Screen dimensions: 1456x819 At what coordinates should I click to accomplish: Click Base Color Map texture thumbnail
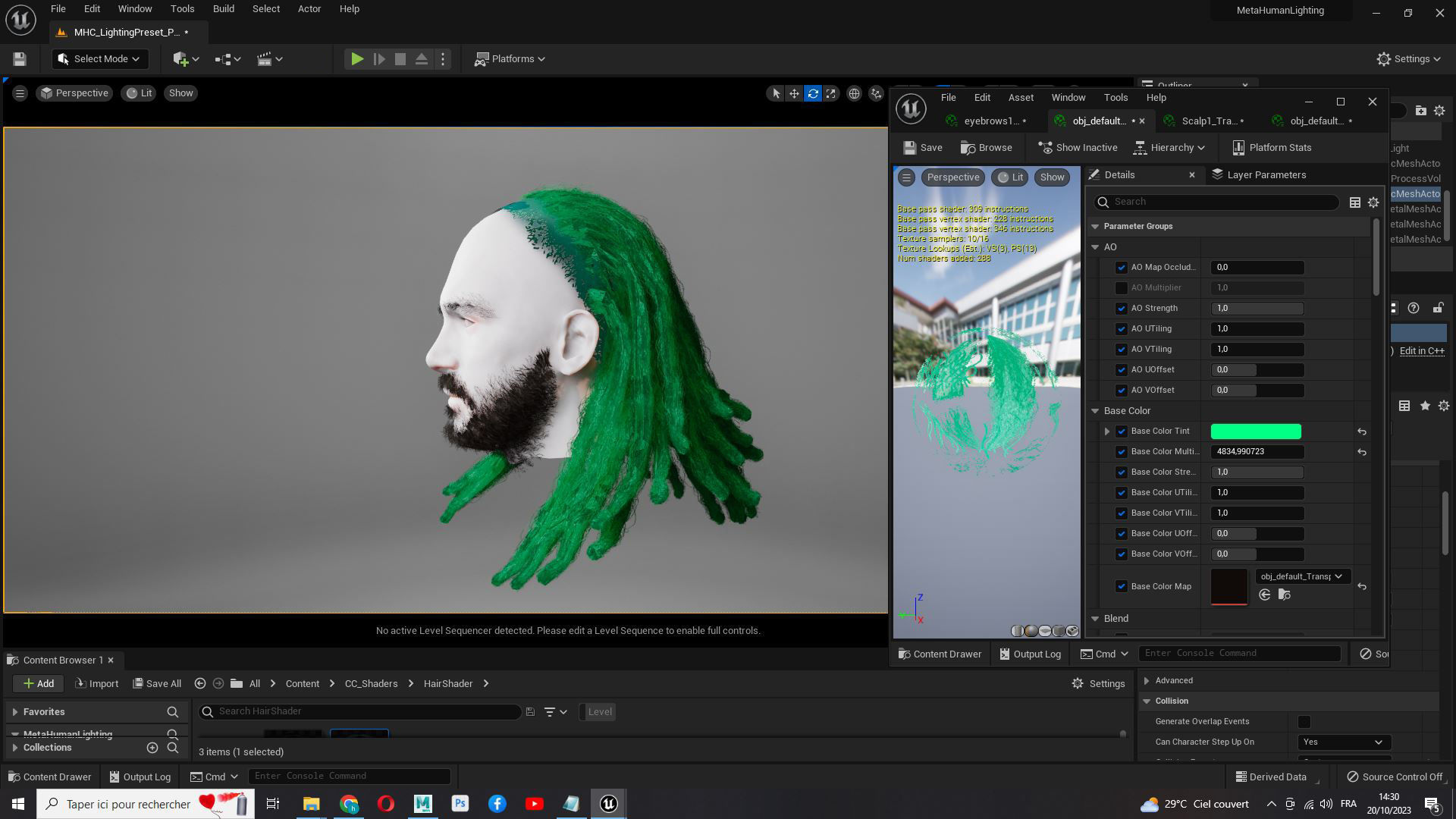click(x=1229, y=587)
